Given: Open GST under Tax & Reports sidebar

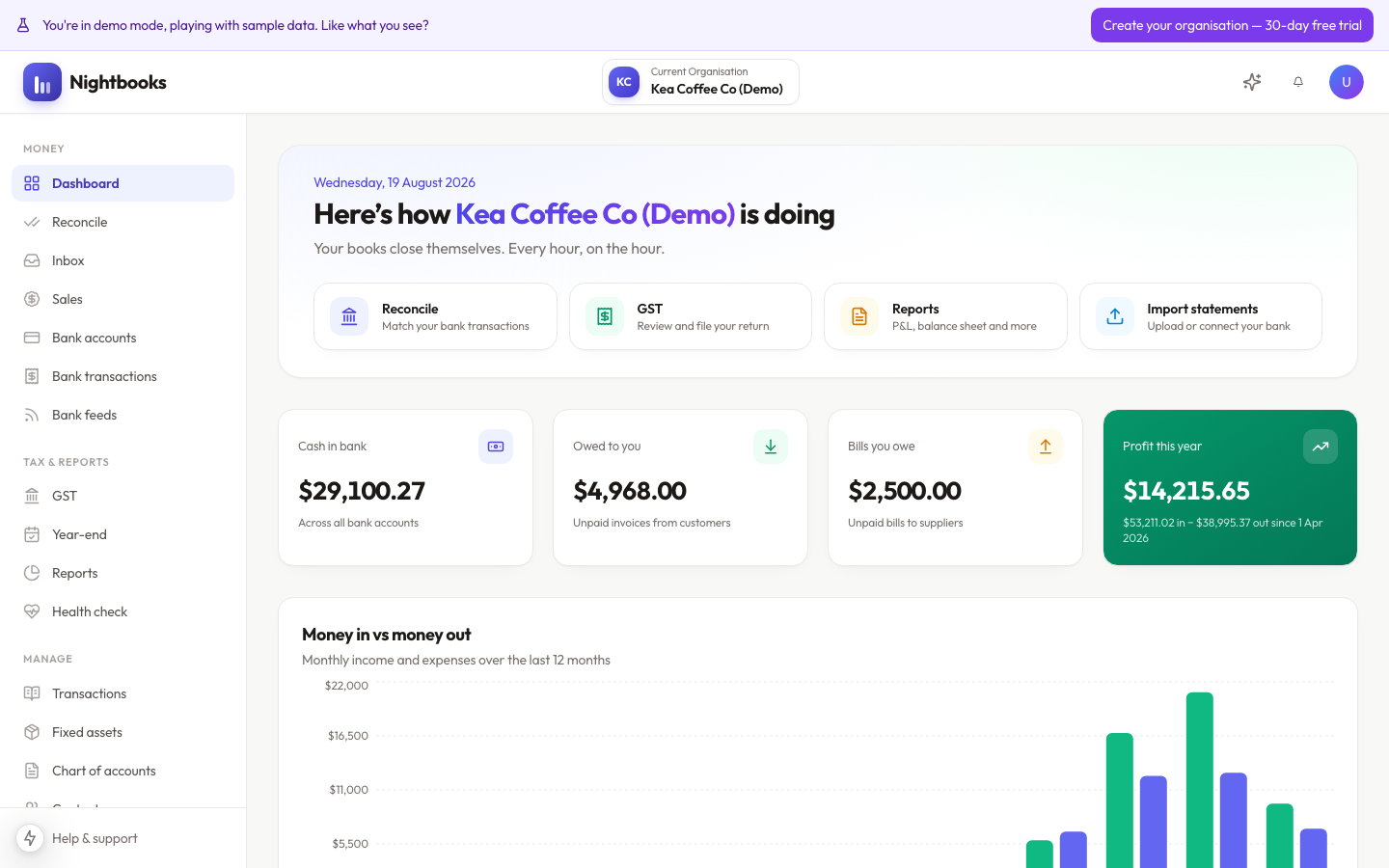Looking at the screenshot, I should point(123,496).
